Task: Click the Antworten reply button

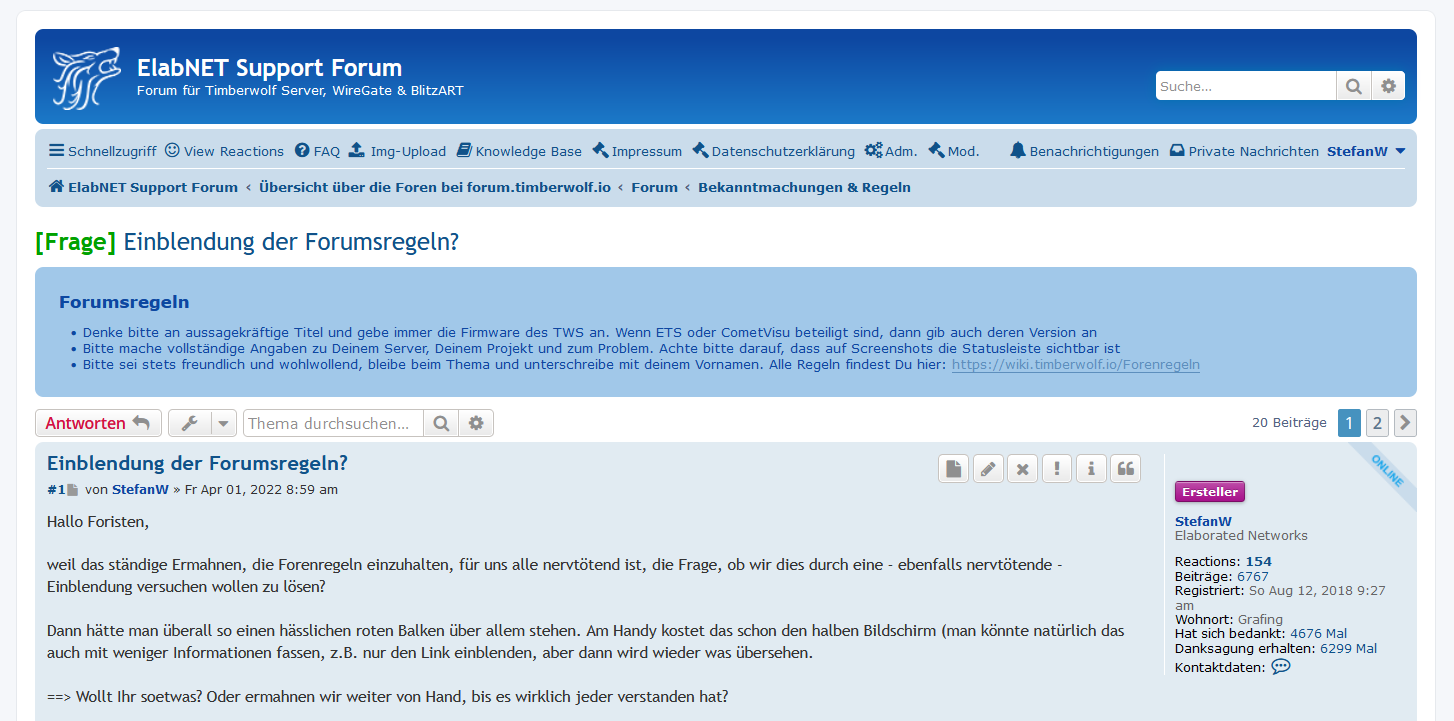Action: (x=97, y=423)
